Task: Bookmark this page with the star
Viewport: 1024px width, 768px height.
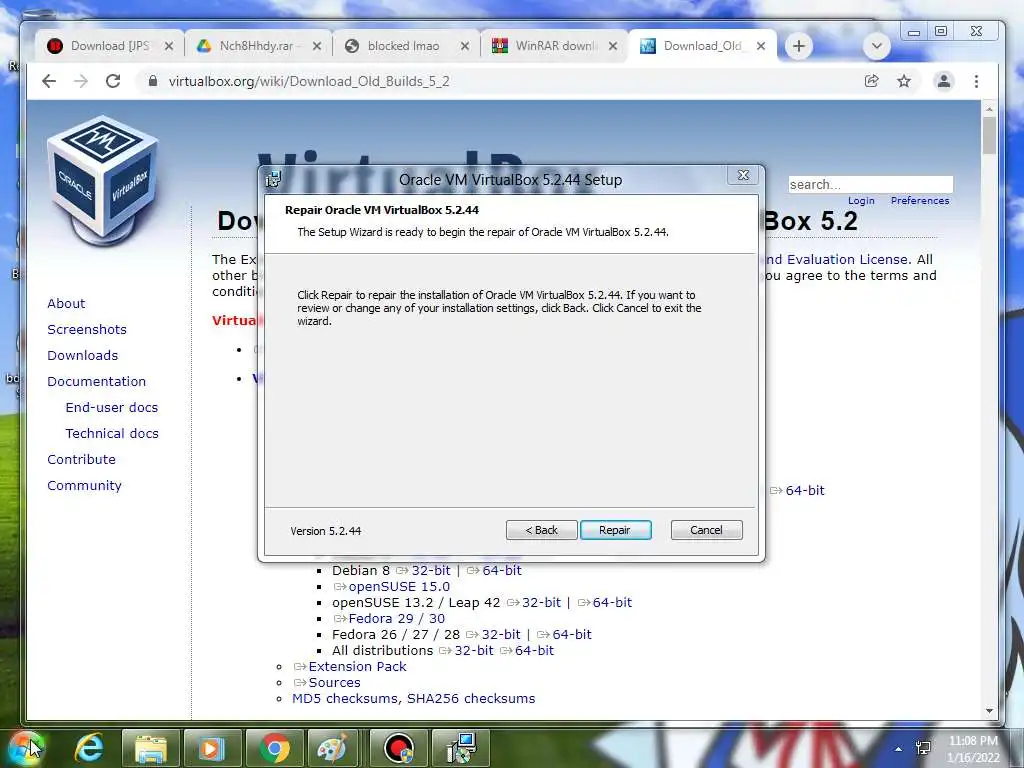Action: click(904, 81)
